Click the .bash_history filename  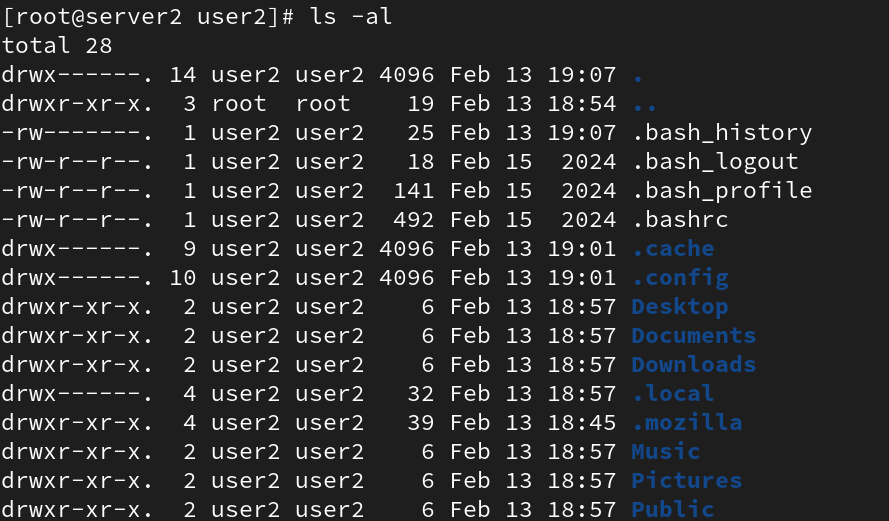(x=722, y=133)
